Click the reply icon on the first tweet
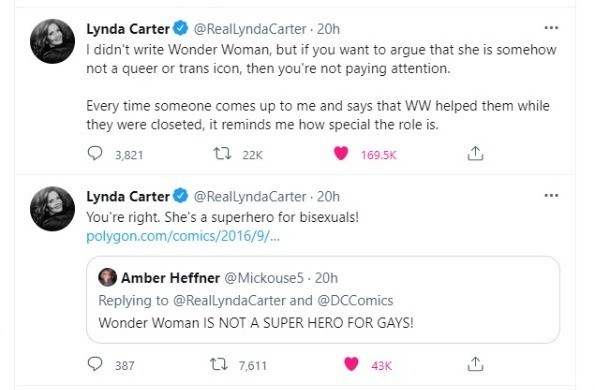 point(94,154)
